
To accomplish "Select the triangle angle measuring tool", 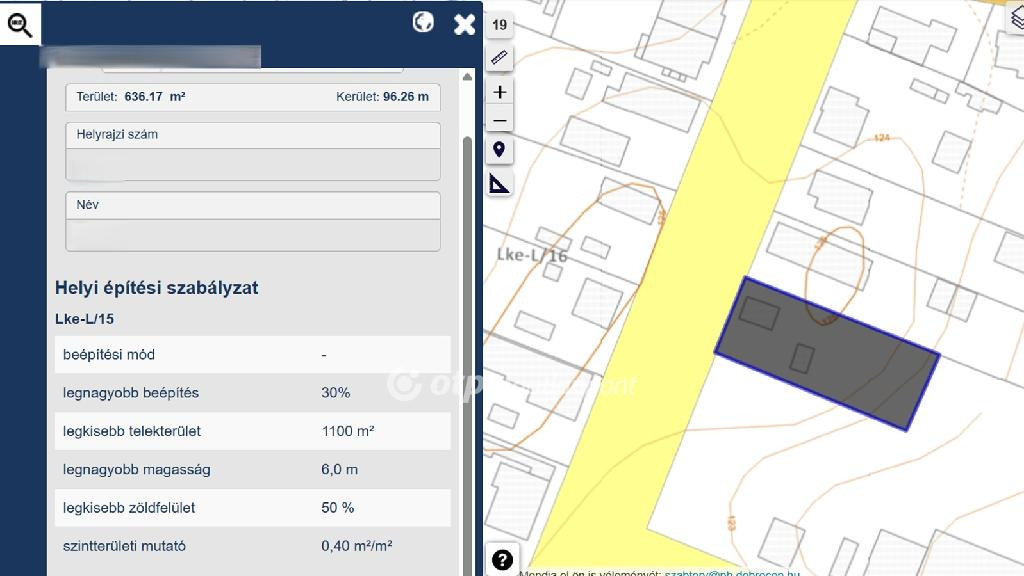I will pos(499,183).
